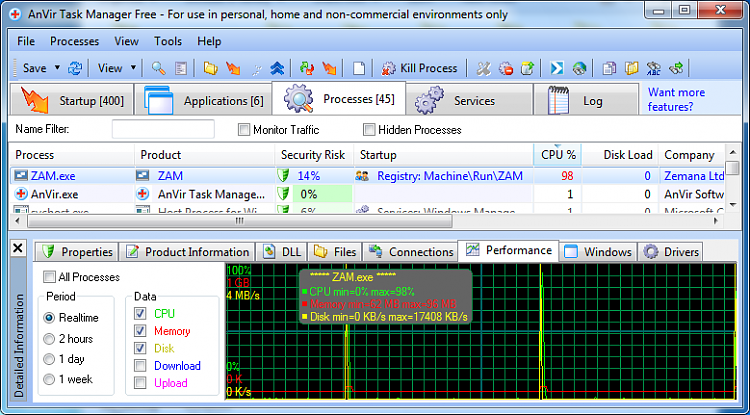Close the Detailed Information panel with X
750x415 pixels.
(18, 248)
